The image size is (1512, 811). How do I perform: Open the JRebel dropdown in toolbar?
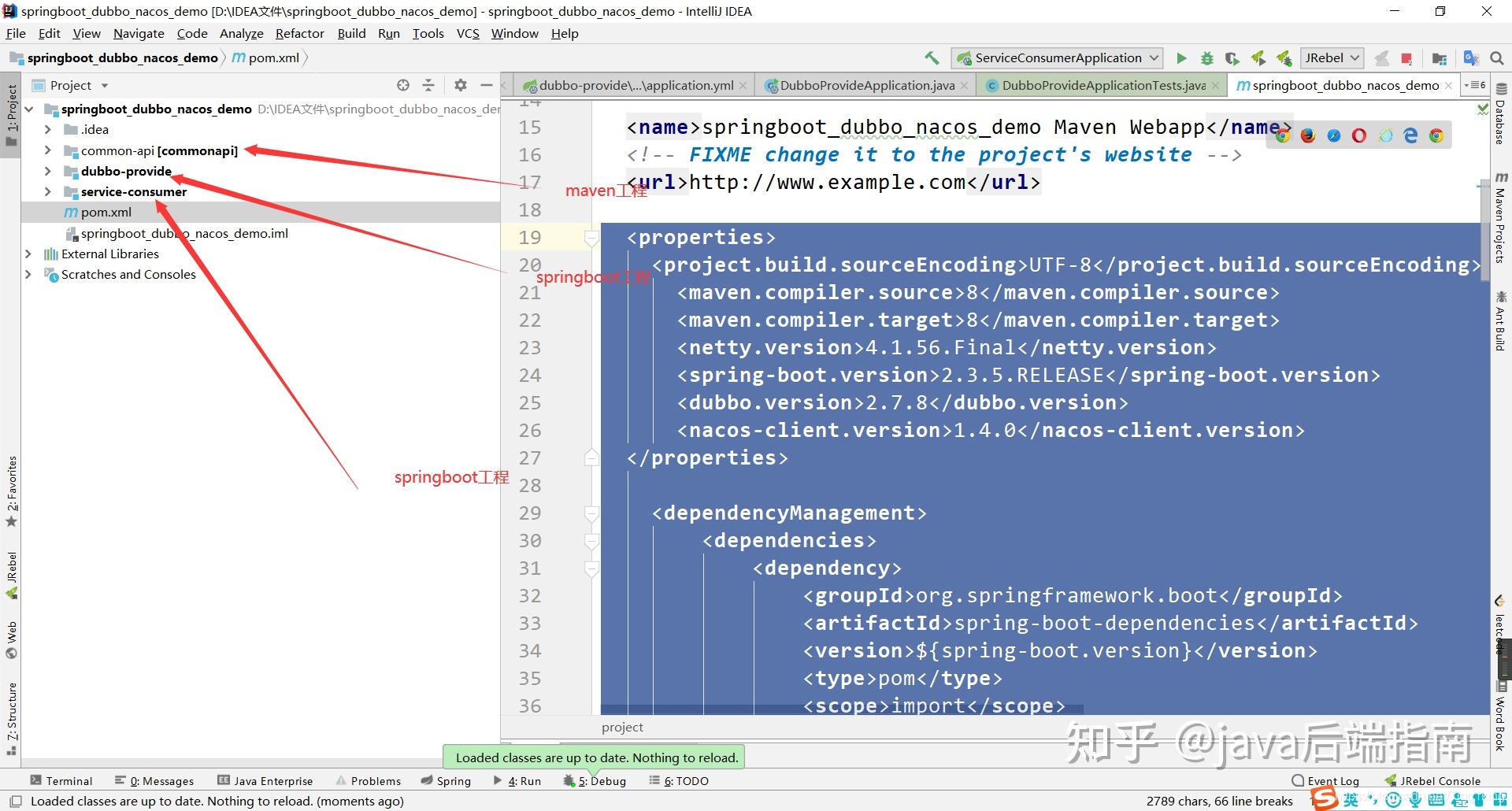click(x=1332, y=58)
